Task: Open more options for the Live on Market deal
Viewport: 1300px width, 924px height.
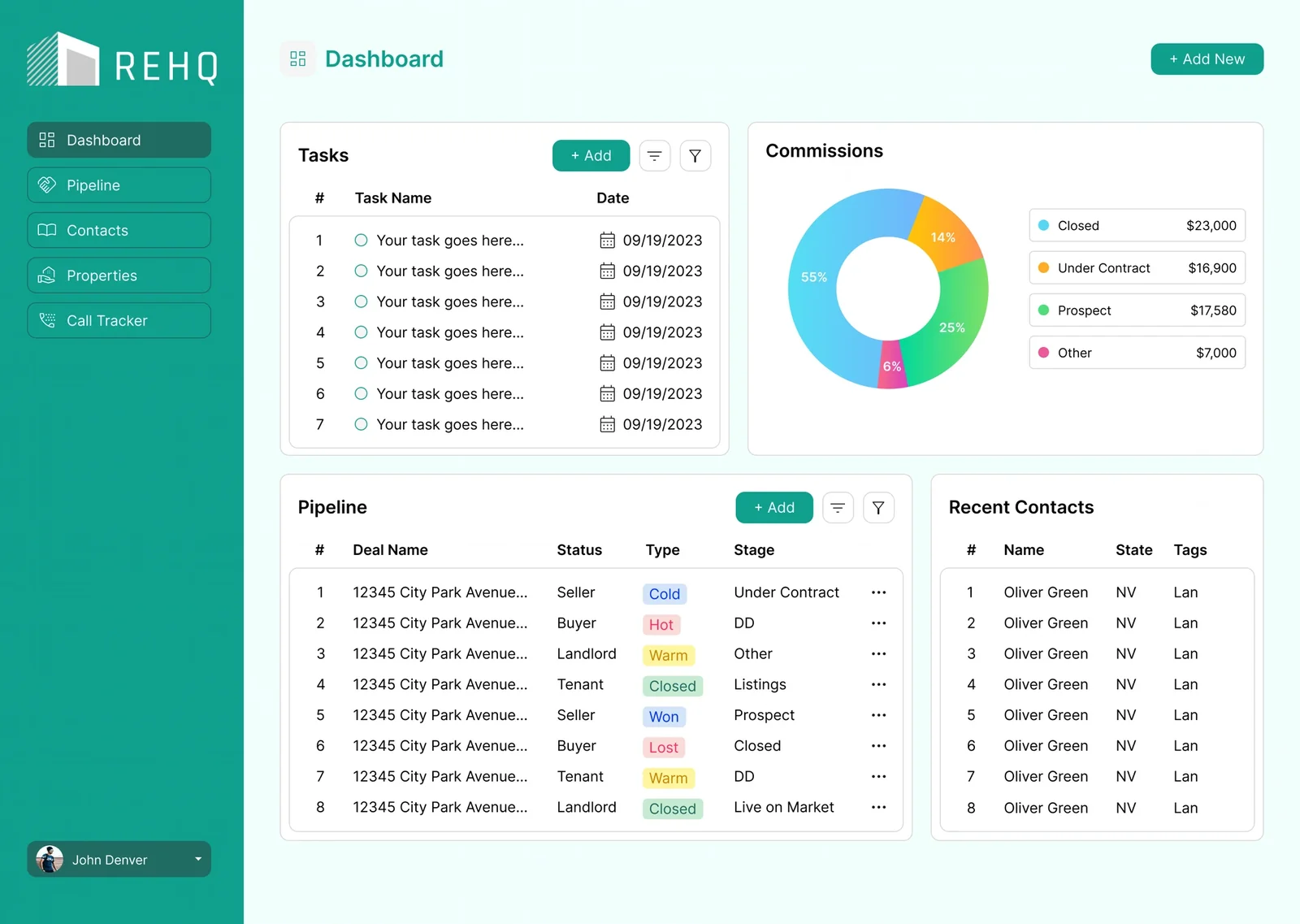Action: (x=878, y=807)
